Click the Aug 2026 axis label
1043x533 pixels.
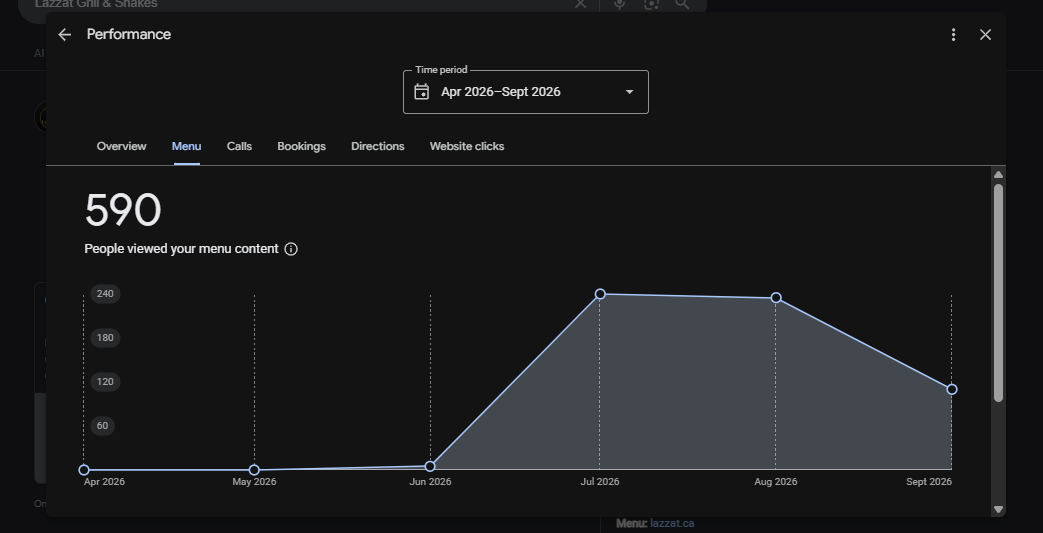click(776, 482)
